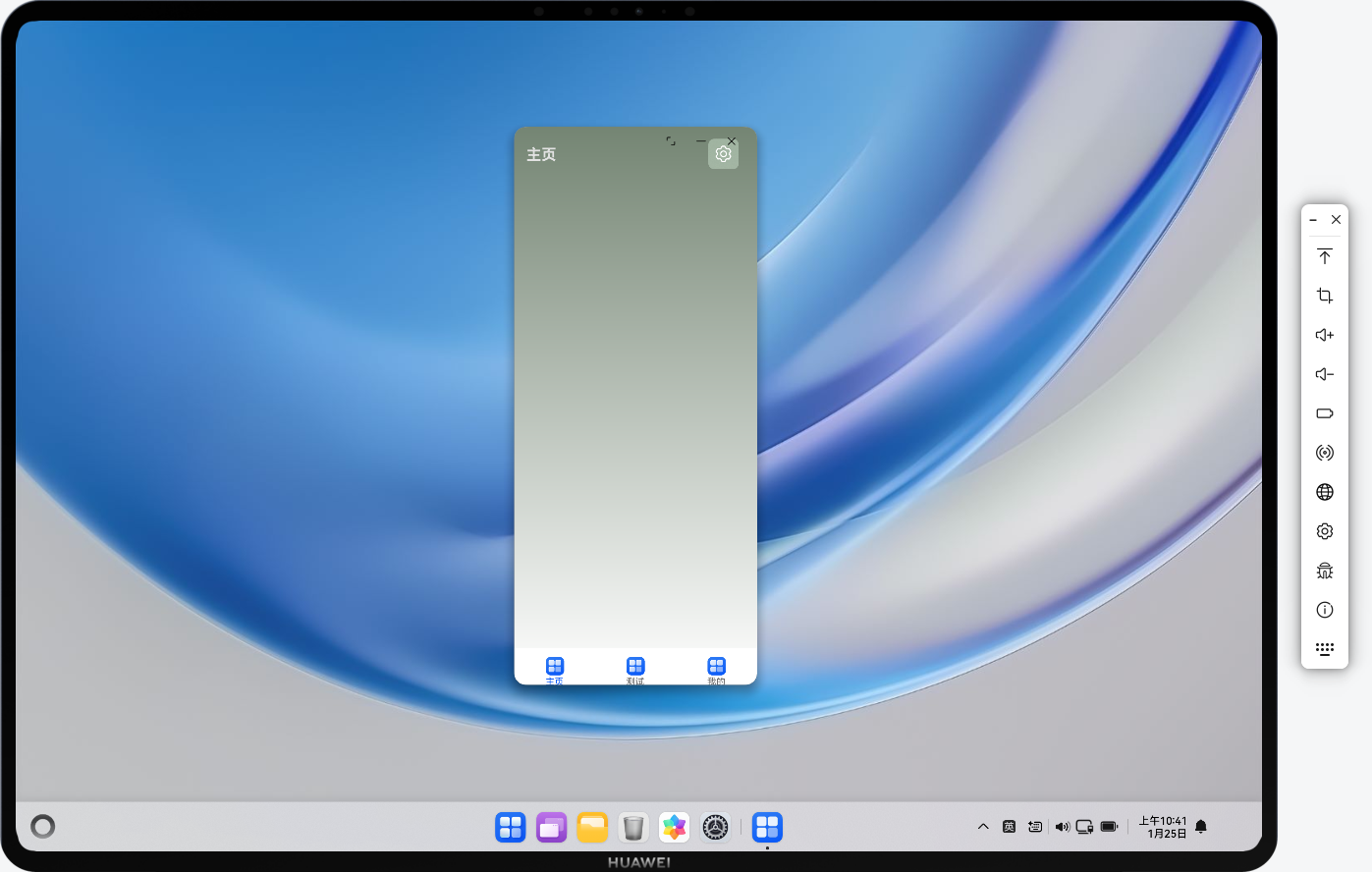Open the app settings gear on 主页
The height and width of the screenshot is (872, 1372).
point(723,154)
